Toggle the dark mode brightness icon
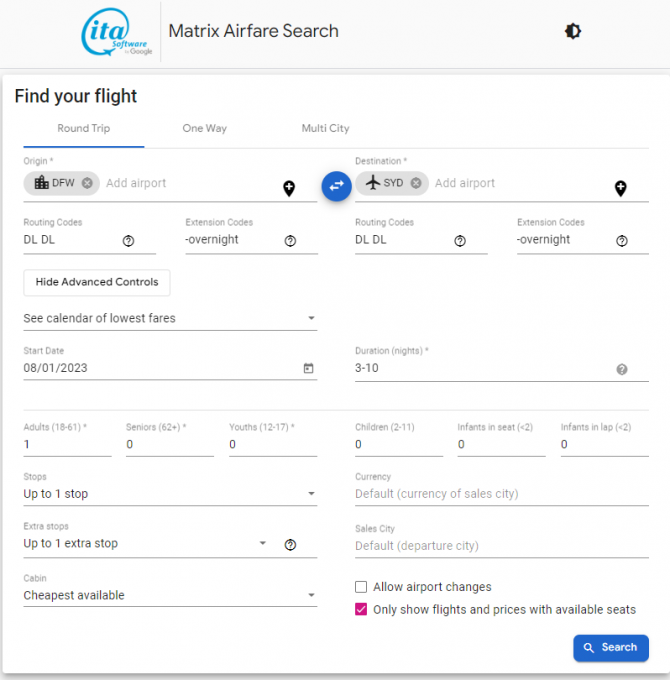 pyautogui.click(x=572, y=31)
